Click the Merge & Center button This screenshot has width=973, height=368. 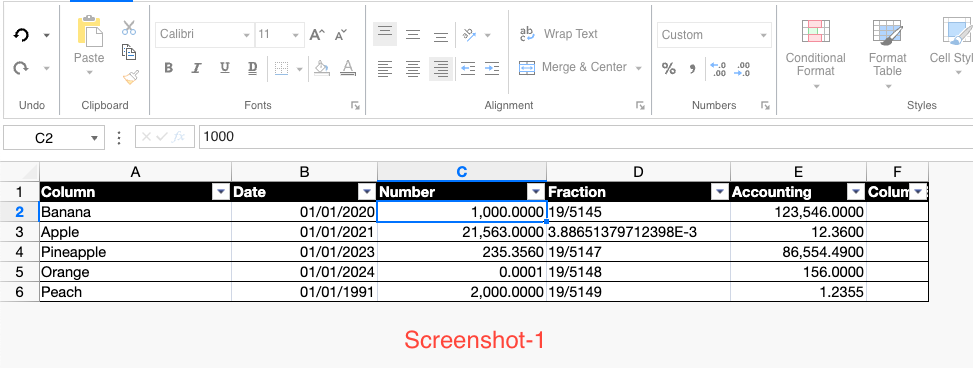tap(580, 67)
